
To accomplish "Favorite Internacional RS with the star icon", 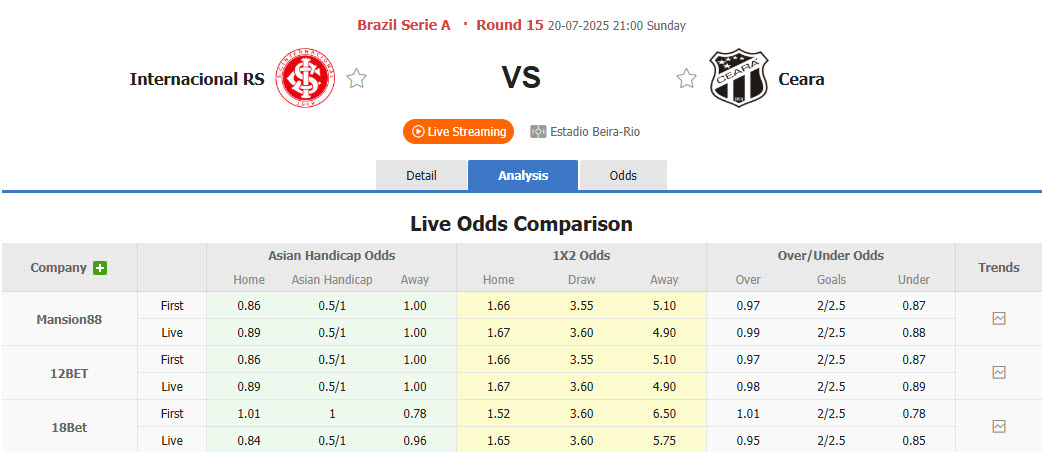I will click(x=357, y=79).
